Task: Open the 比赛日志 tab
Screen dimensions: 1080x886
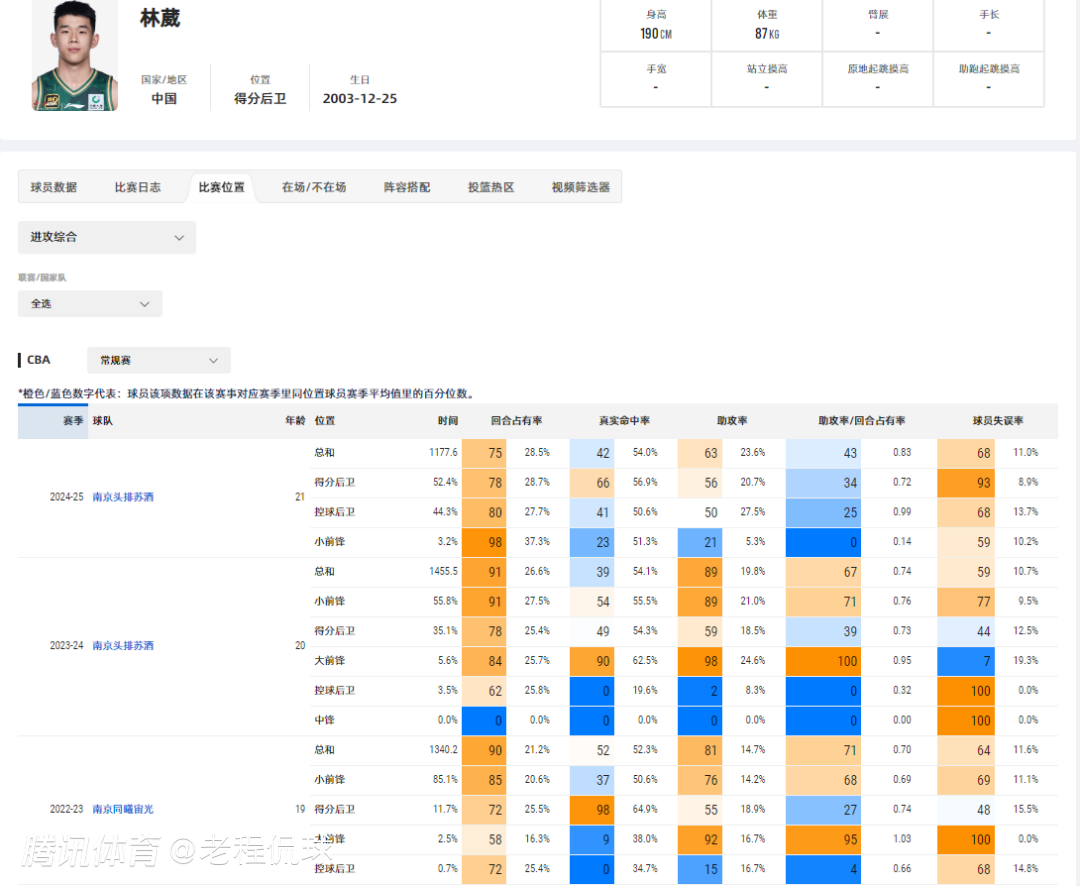Action: (137, 187)
